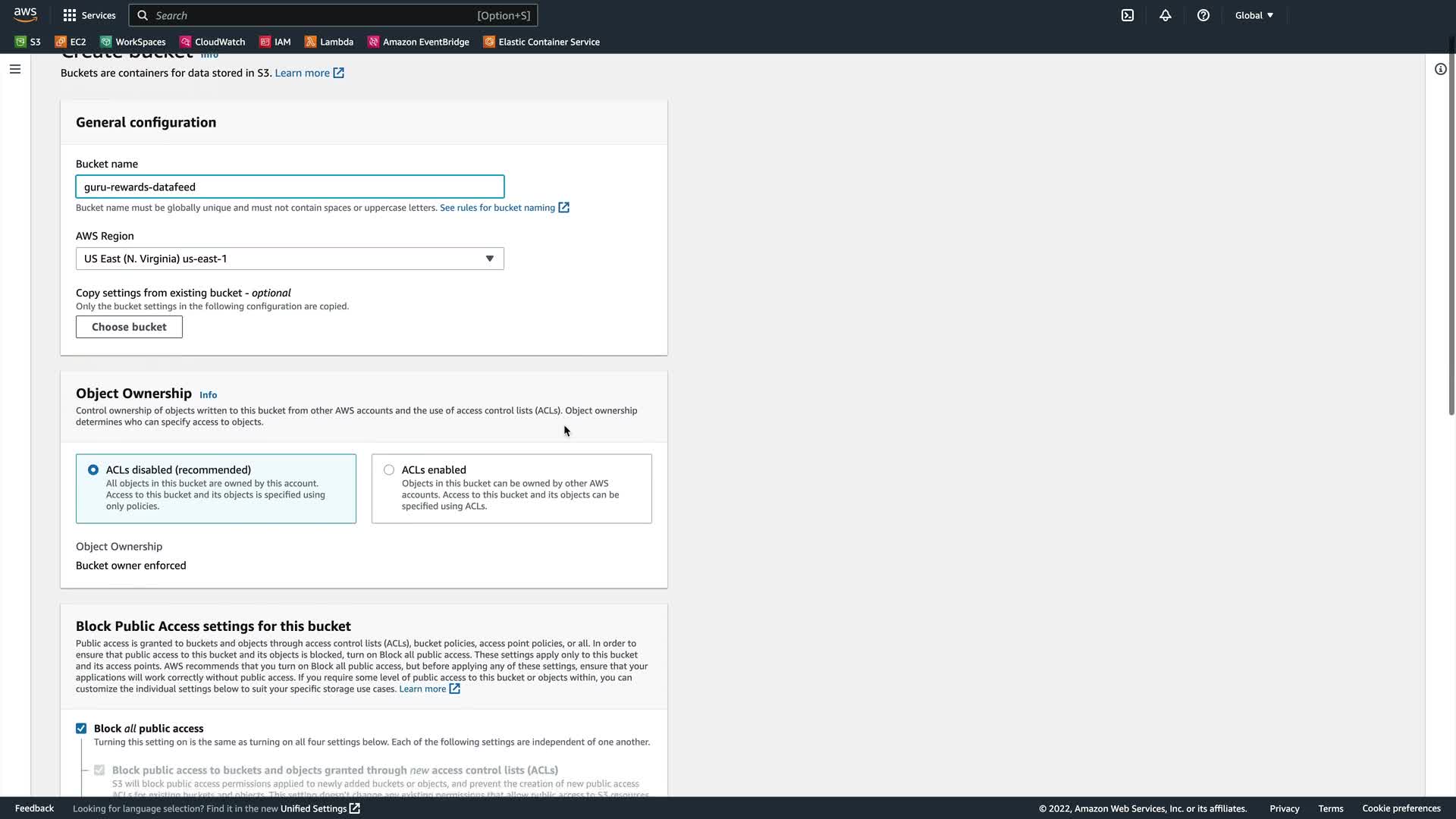This screenshot has height=819, width=1456.
Task: Select ACLs disabled (recommended) option
Action: (93, 470)
